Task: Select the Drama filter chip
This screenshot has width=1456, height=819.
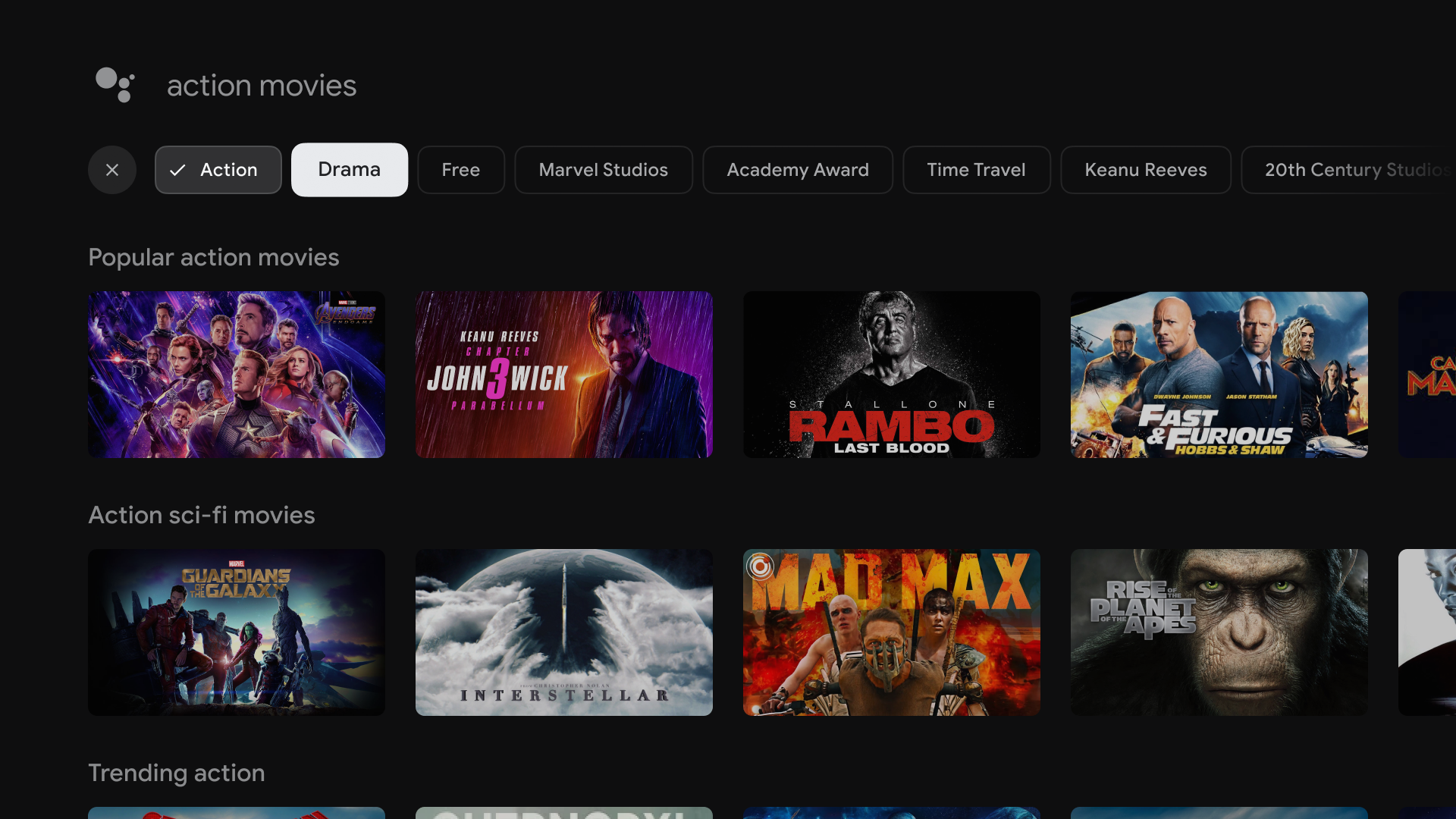Action: [350, 170]
